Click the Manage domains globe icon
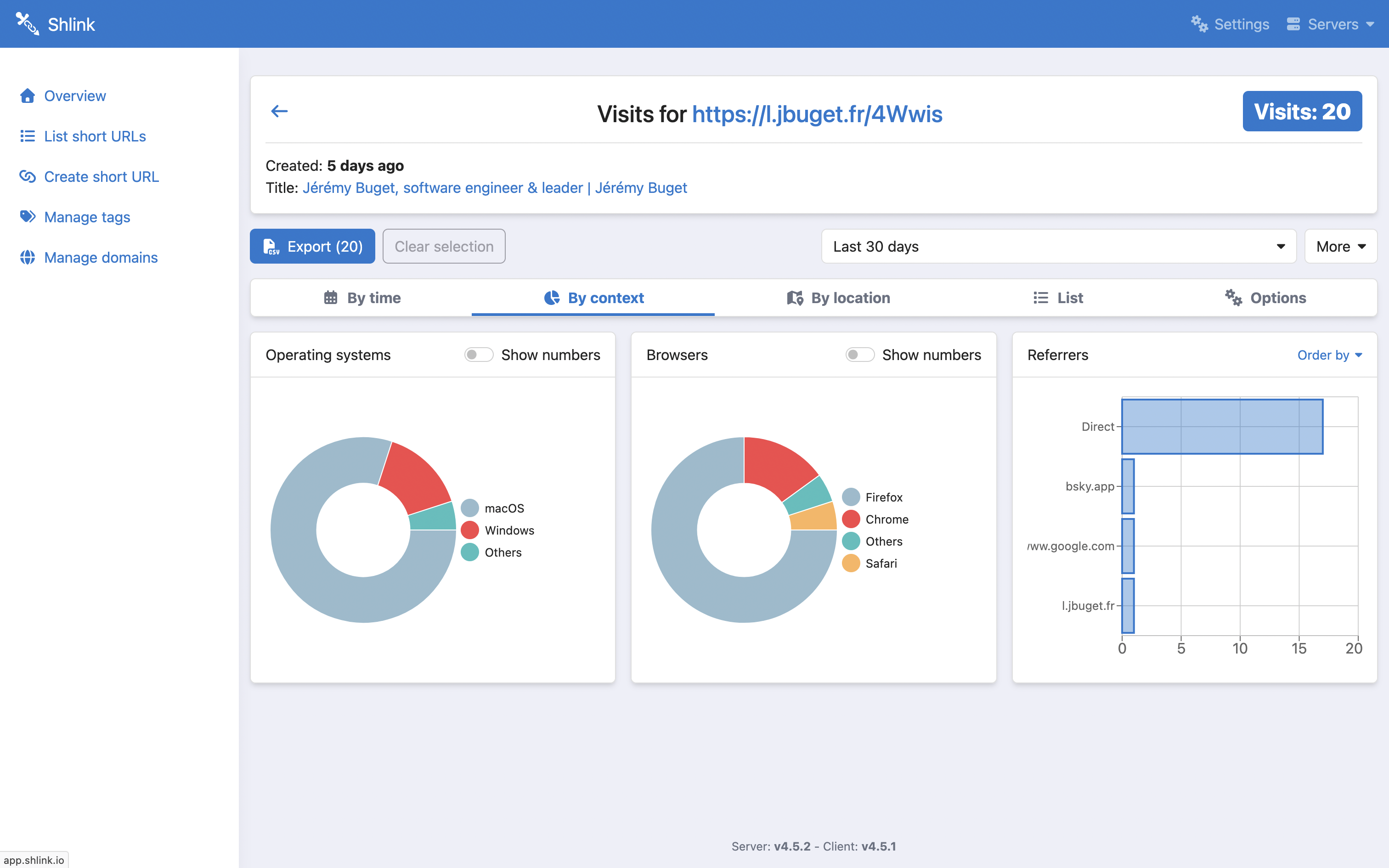1389x868 pixels. (27, 257)
